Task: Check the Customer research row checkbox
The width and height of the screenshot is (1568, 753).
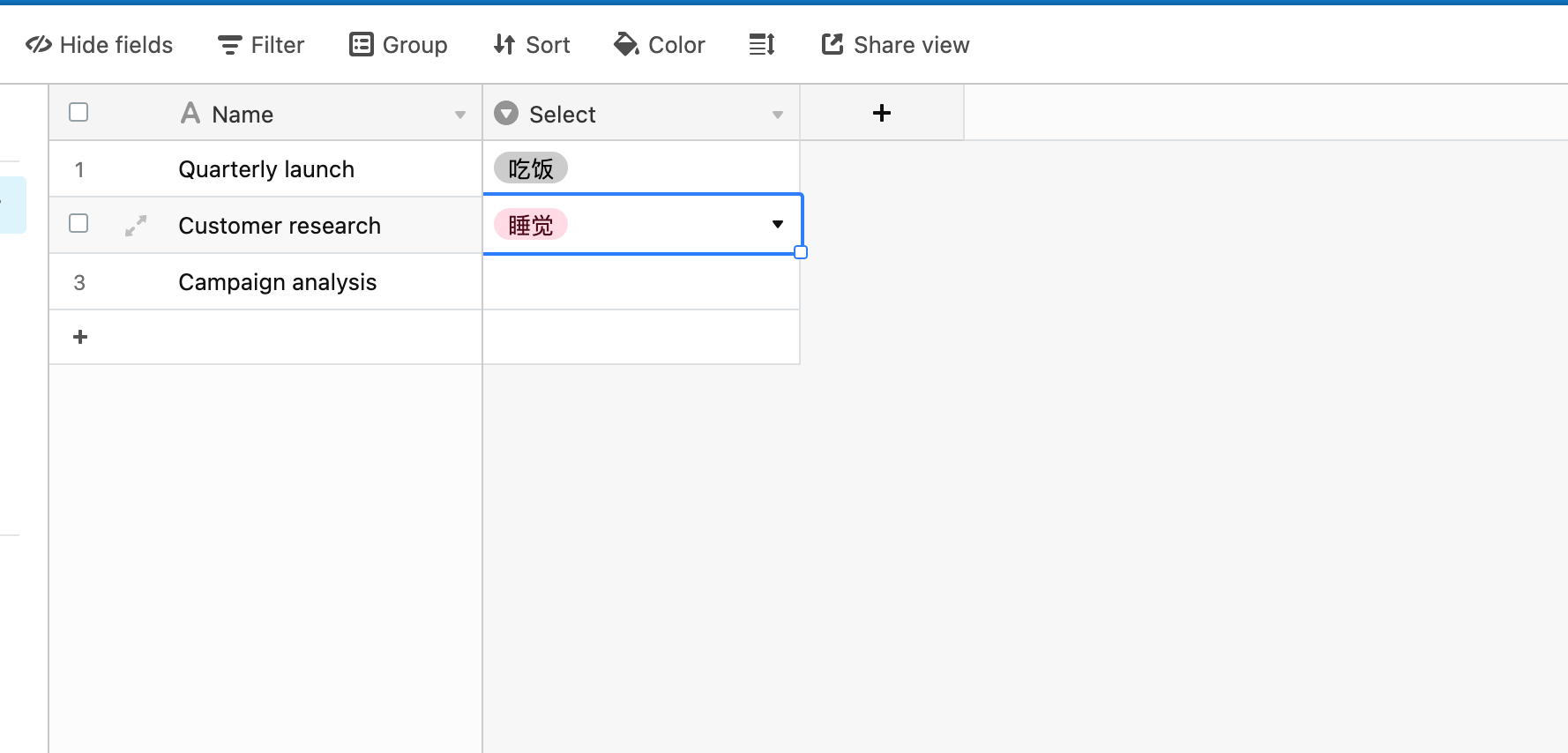Action: (78, 223)
